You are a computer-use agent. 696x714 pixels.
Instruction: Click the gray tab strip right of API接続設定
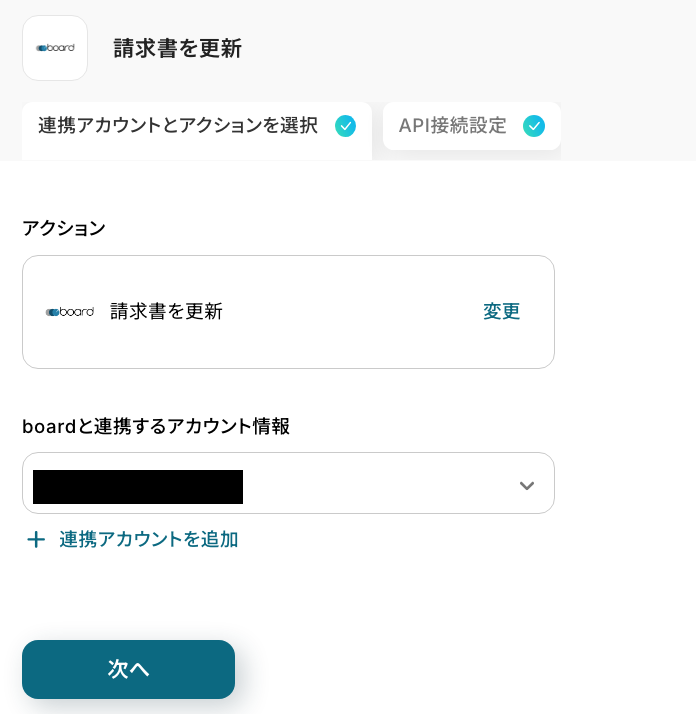coord(625,130)
